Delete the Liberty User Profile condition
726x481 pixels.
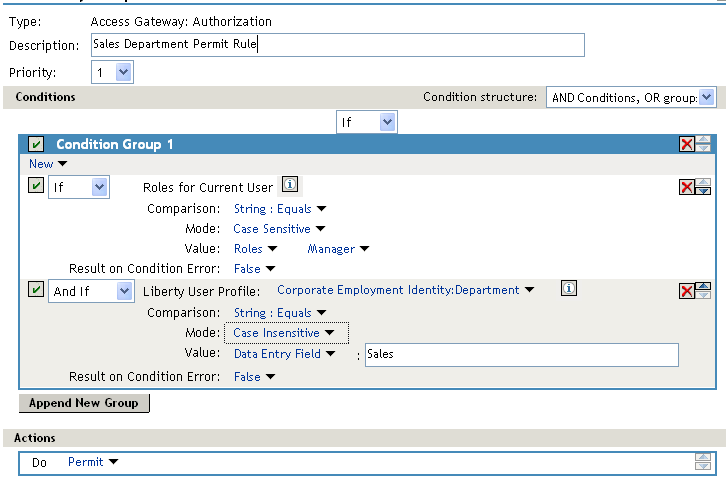tap(687, 291)
